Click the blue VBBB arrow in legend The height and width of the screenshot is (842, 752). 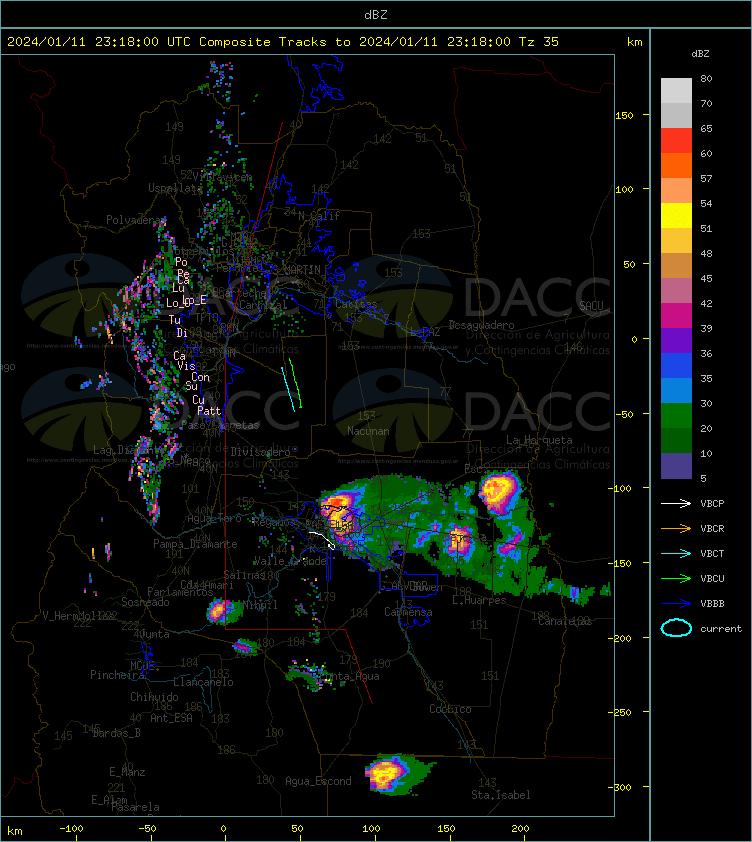tap(676, 604)
